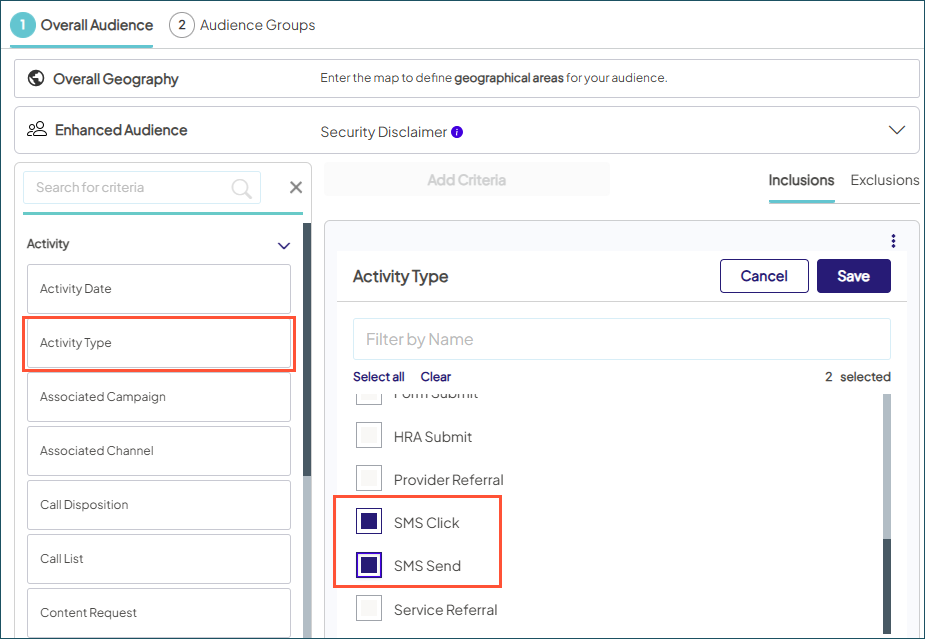Check the HRA Submit checkbox
Screen dimensions: 925x639
point(369,435)
